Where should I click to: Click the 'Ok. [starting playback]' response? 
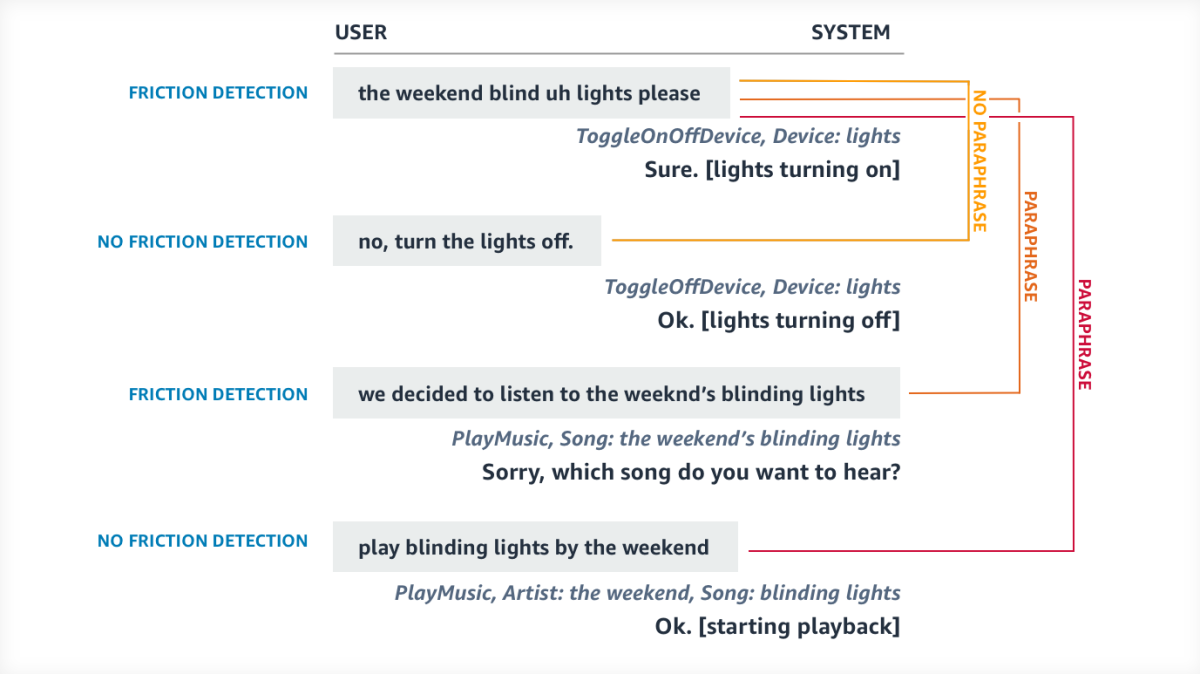[x=777, y=627]
